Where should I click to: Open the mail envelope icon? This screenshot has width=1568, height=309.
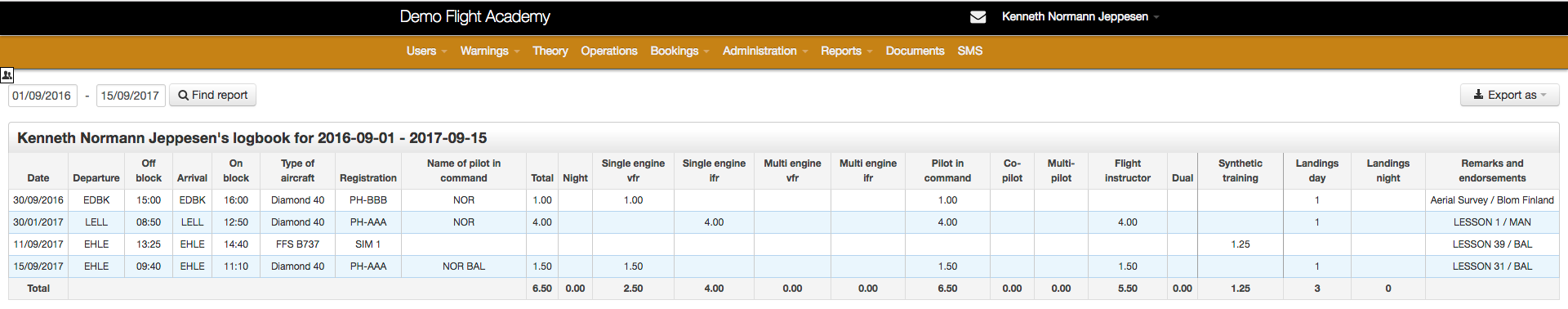point(978,16)
